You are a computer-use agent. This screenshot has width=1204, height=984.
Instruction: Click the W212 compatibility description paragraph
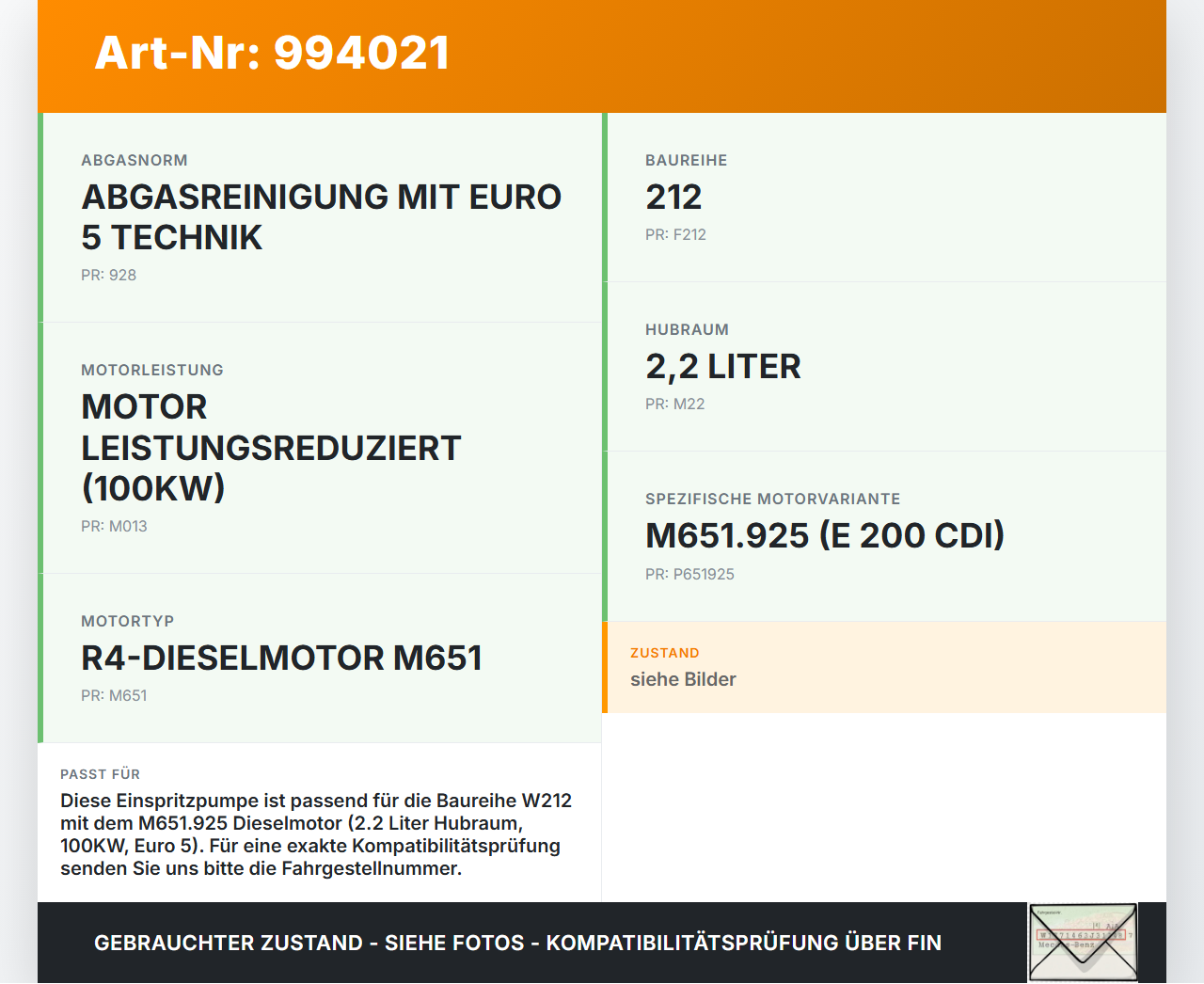tap(317, 834)
